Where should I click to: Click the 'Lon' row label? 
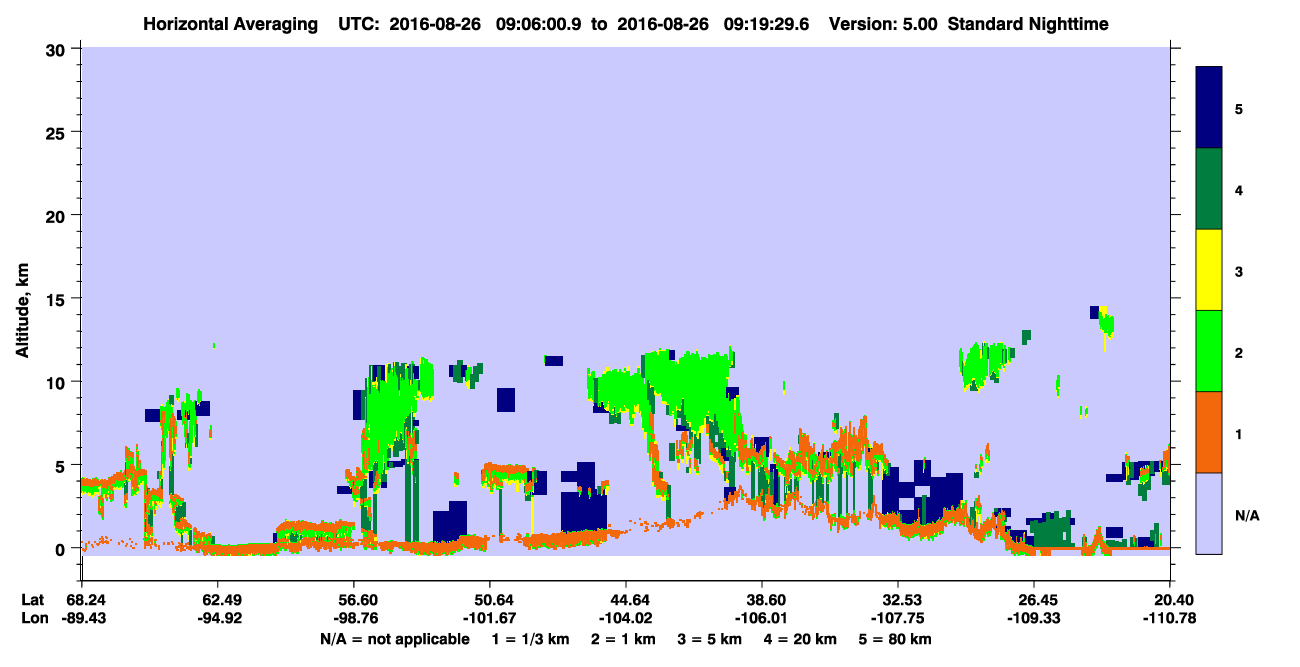(33, 617)
